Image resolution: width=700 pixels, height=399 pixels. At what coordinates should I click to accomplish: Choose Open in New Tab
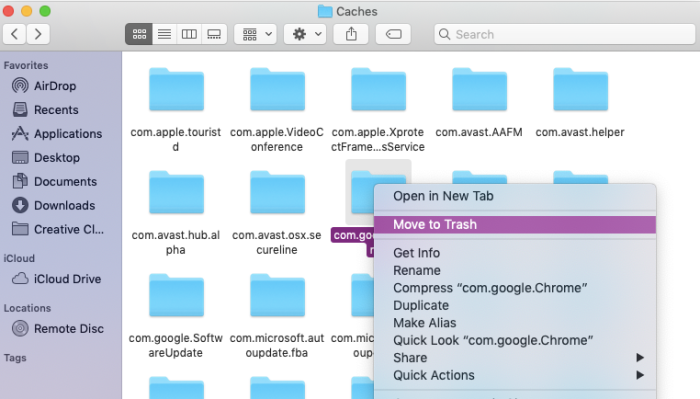(x=515, y=196)
